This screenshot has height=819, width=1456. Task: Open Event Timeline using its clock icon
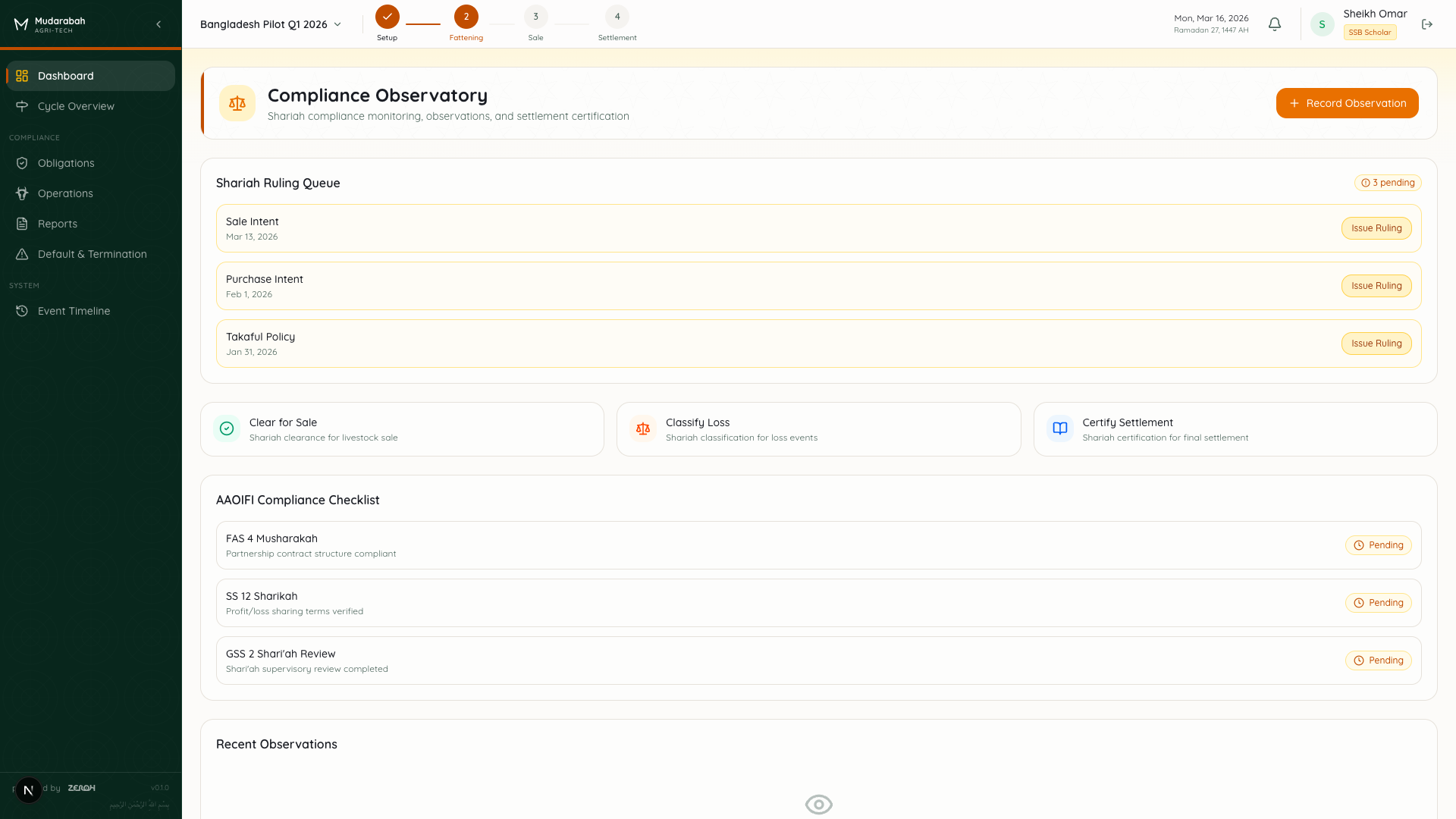(x=22, y=311)
